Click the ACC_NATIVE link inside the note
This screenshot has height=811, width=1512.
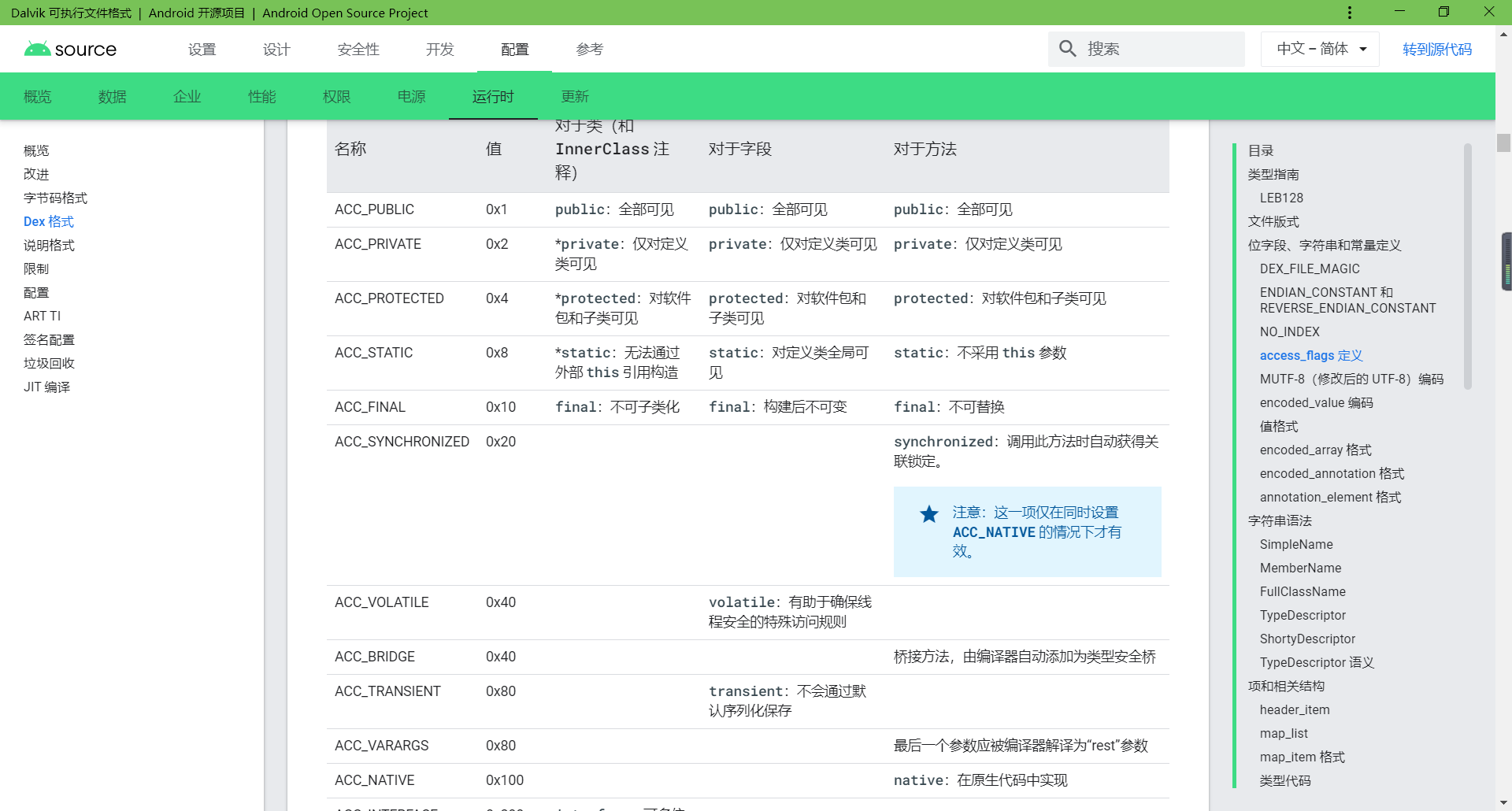994,532
